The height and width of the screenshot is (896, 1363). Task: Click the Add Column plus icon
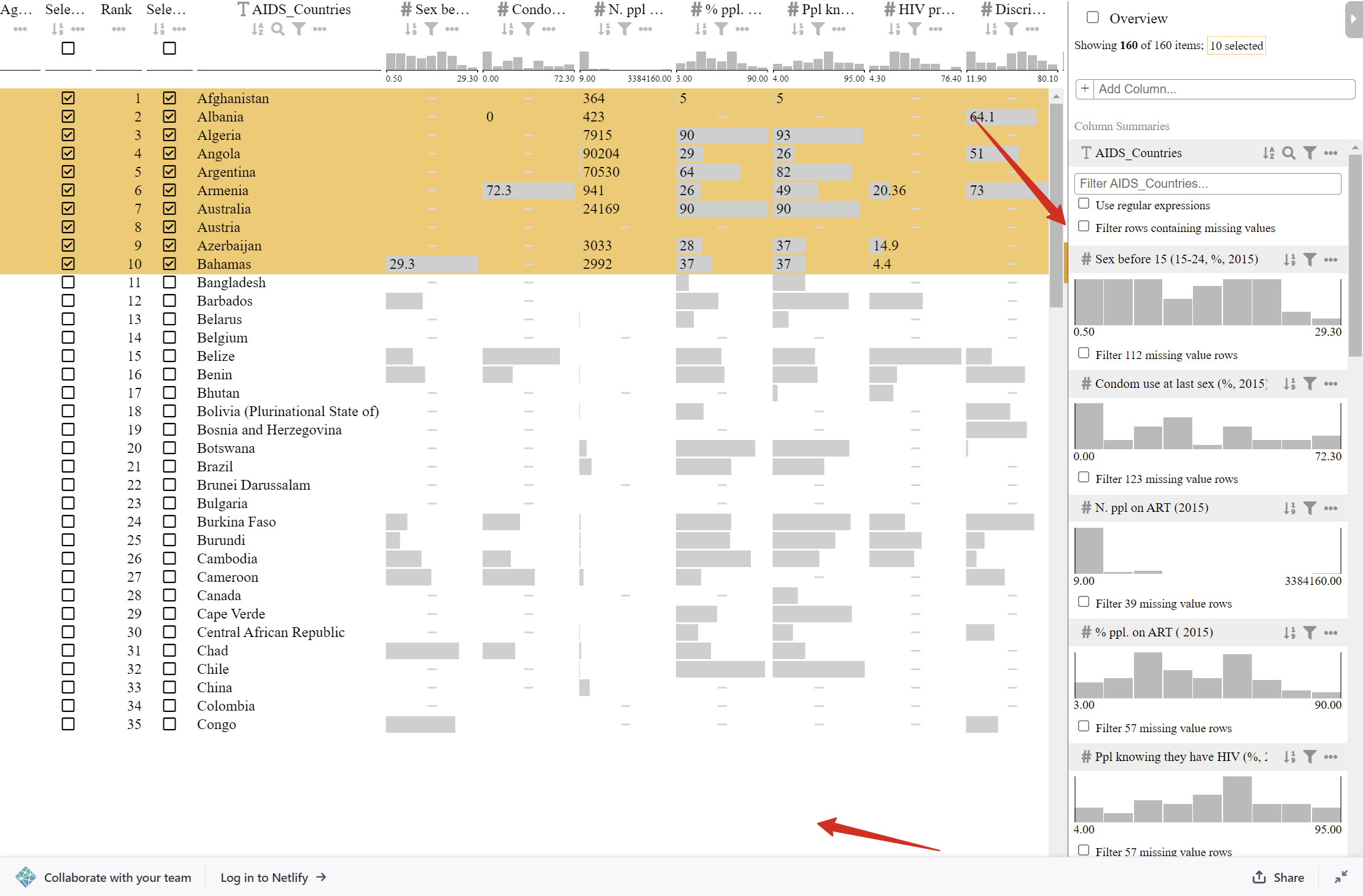[x=1084, y=89]
